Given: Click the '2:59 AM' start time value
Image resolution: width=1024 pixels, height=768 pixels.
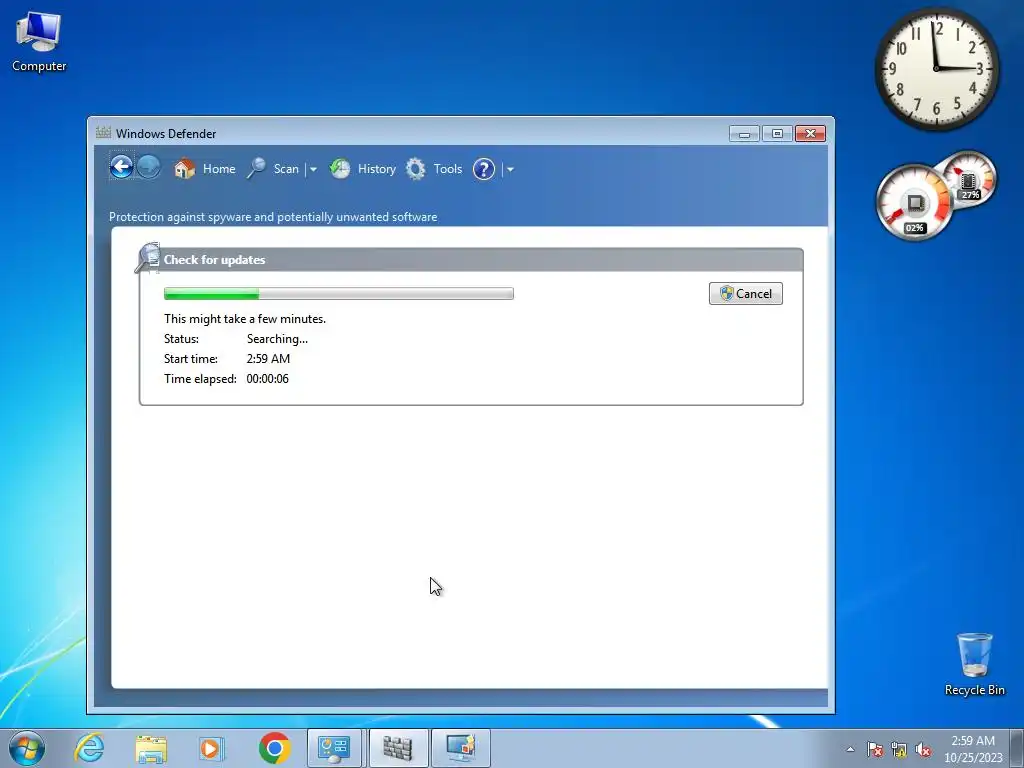Looking at the screenshot, I should [x=268, y=359].
